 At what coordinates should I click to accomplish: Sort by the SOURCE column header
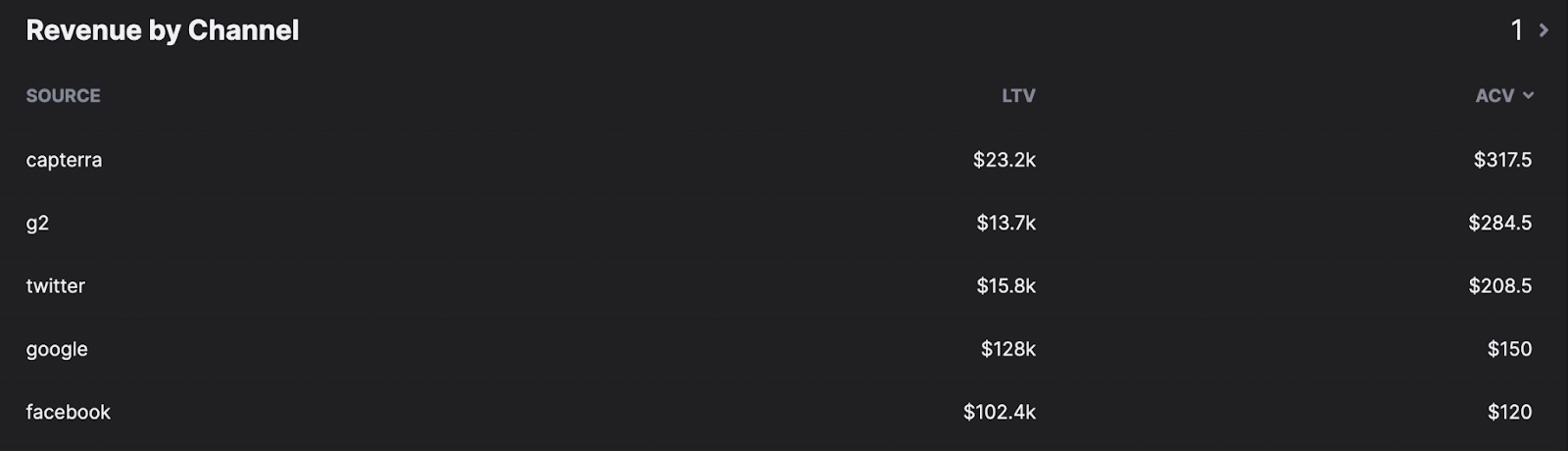[x=63, y=96]
